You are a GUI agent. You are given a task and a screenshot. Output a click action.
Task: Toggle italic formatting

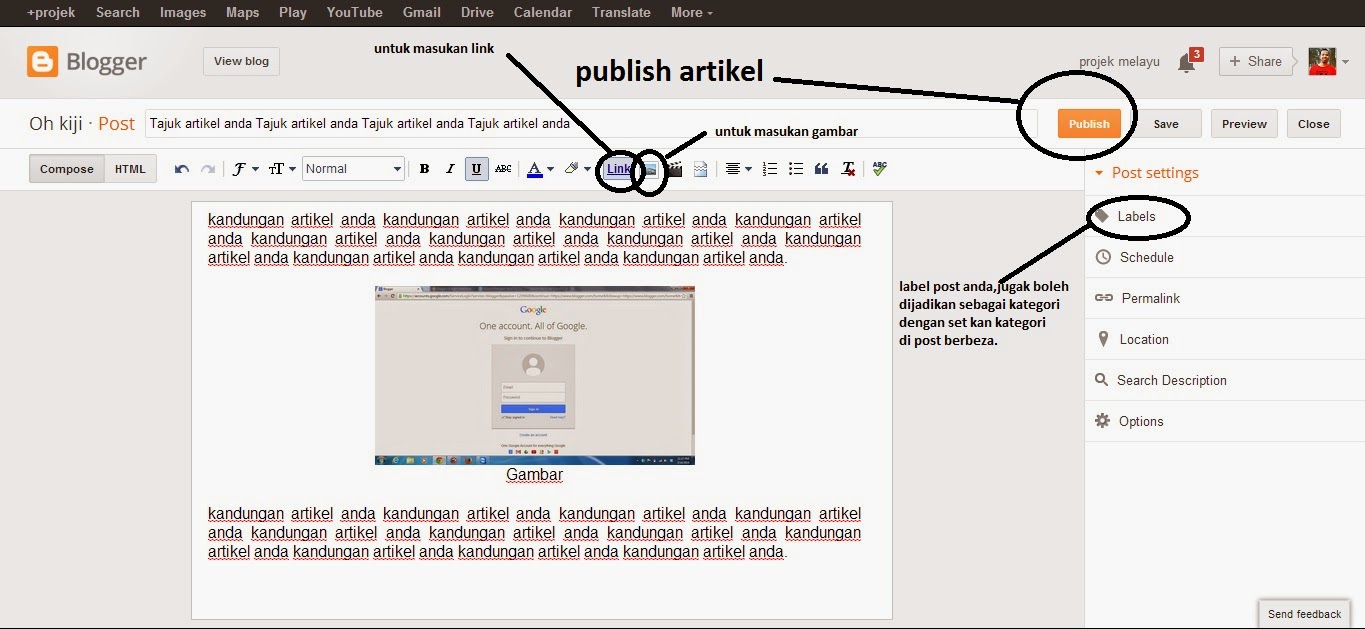(x=450, y=168)
